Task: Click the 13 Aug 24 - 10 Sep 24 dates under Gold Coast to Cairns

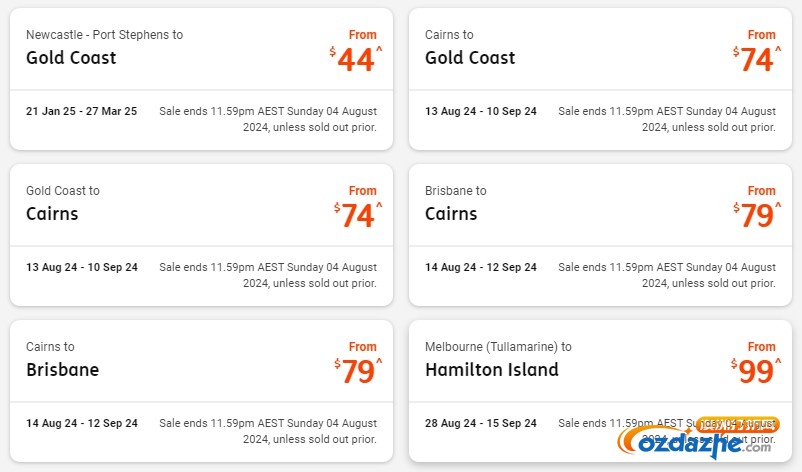Action: pyautogui.click(x=81, y=267)
